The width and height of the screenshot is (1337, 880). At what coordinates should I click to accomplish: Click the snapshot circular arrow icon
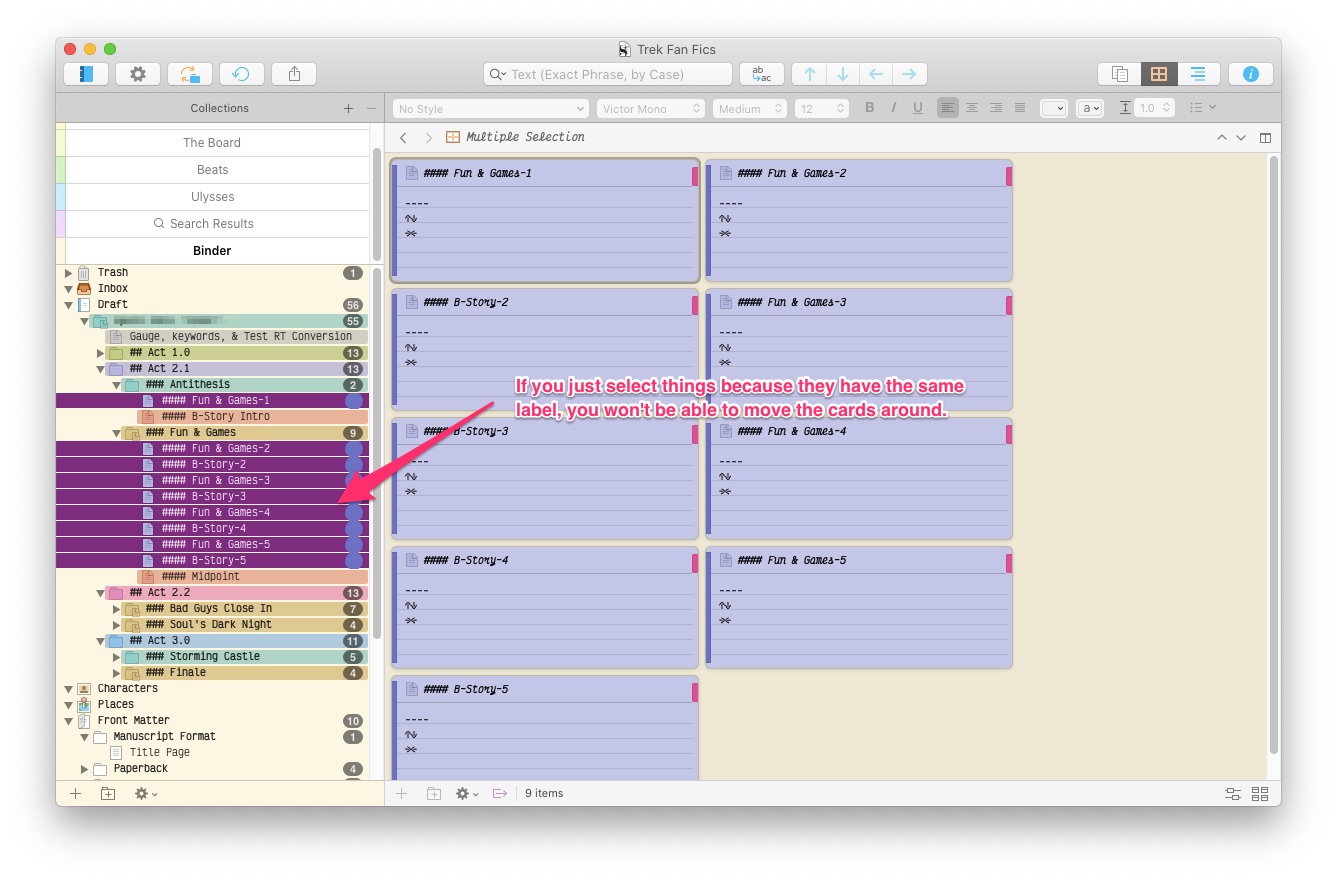[241, 74]
